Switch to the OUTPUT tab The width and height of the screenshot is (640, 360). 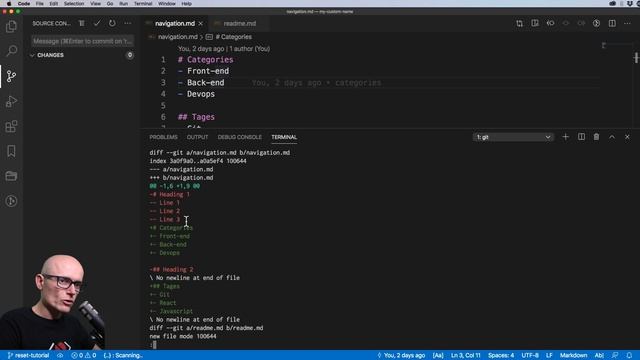click(x=197, y=137)
